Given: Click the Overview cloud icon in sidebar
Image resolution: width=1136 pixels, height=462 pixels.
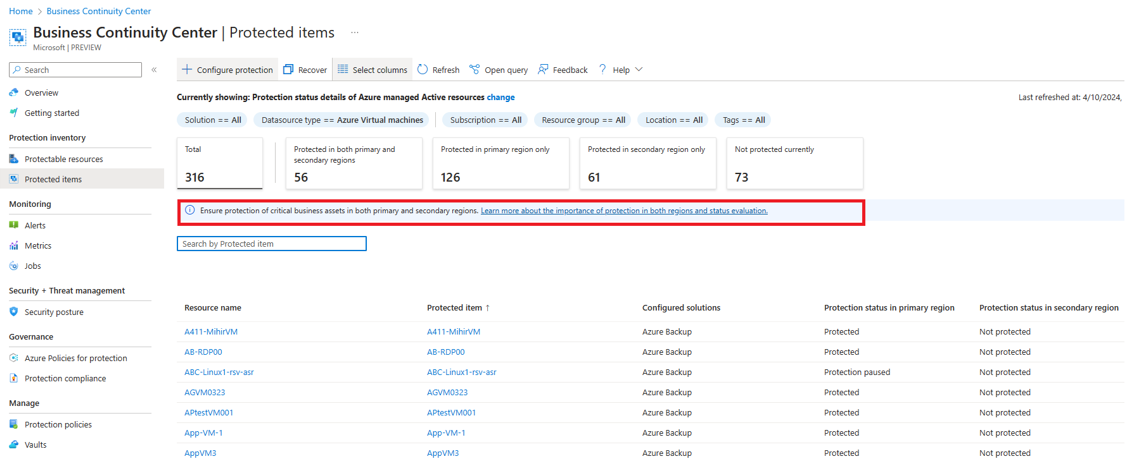Looking at the screenshot, I should [14, 93].
